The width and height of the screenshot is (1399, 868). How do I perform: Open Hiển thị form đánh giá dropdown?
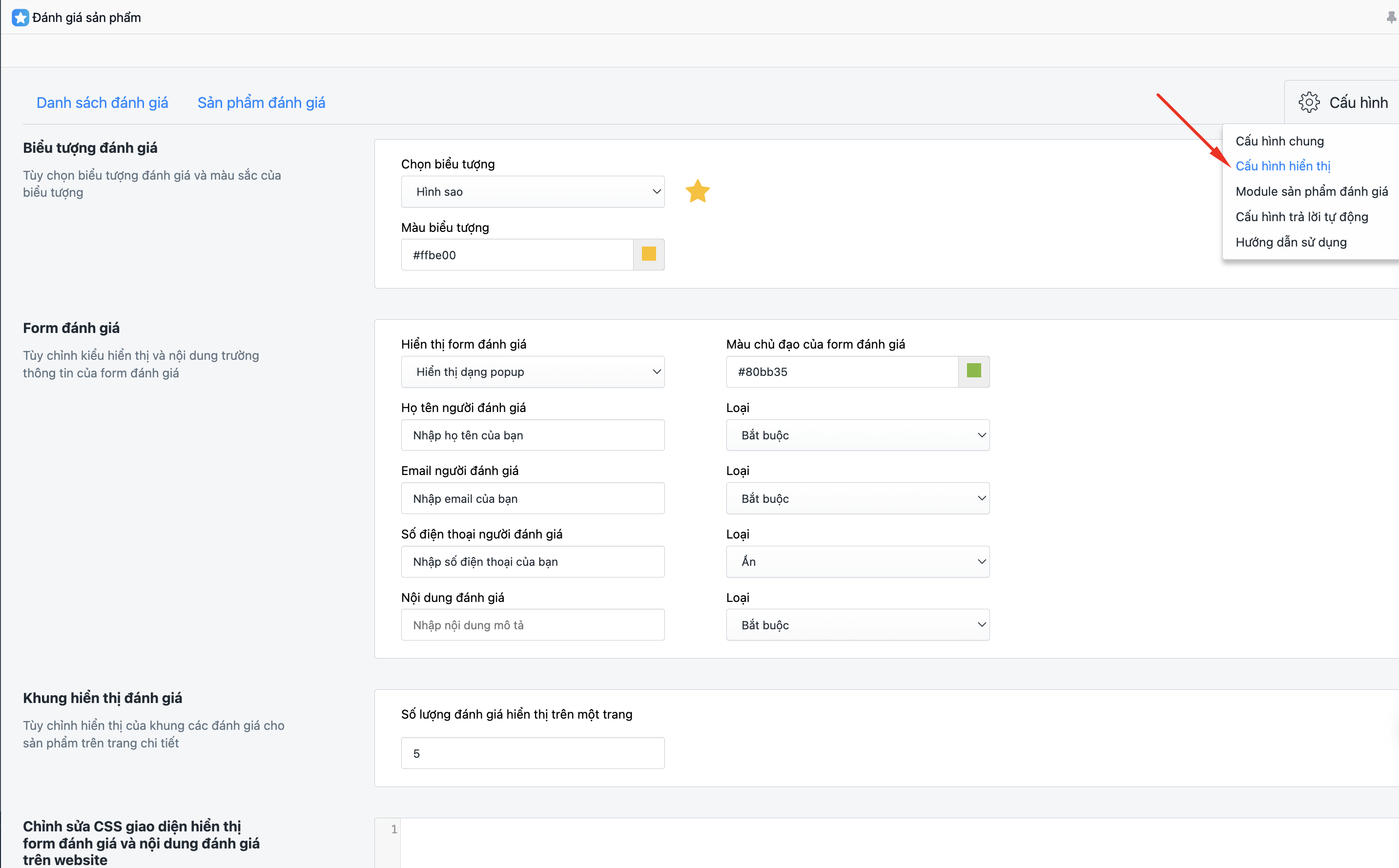point(533,372)
